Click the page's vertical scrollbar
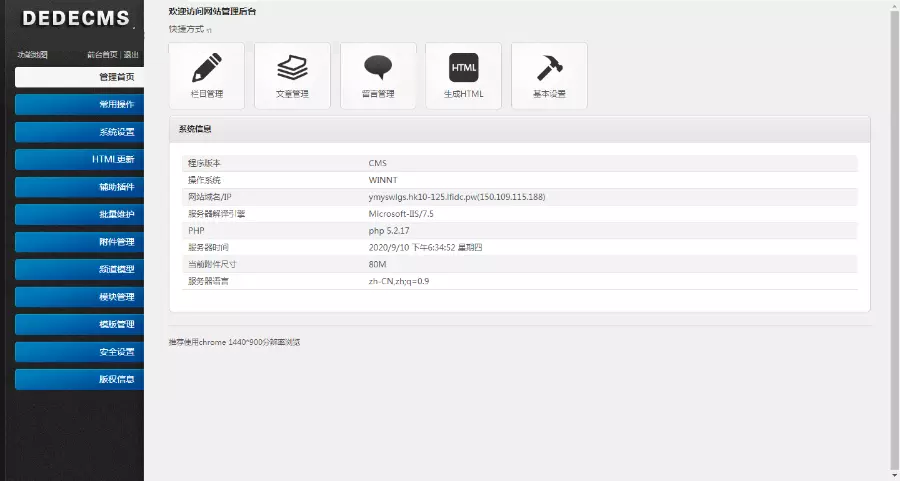This screenshot has width=900, height=481. (894, 240)
